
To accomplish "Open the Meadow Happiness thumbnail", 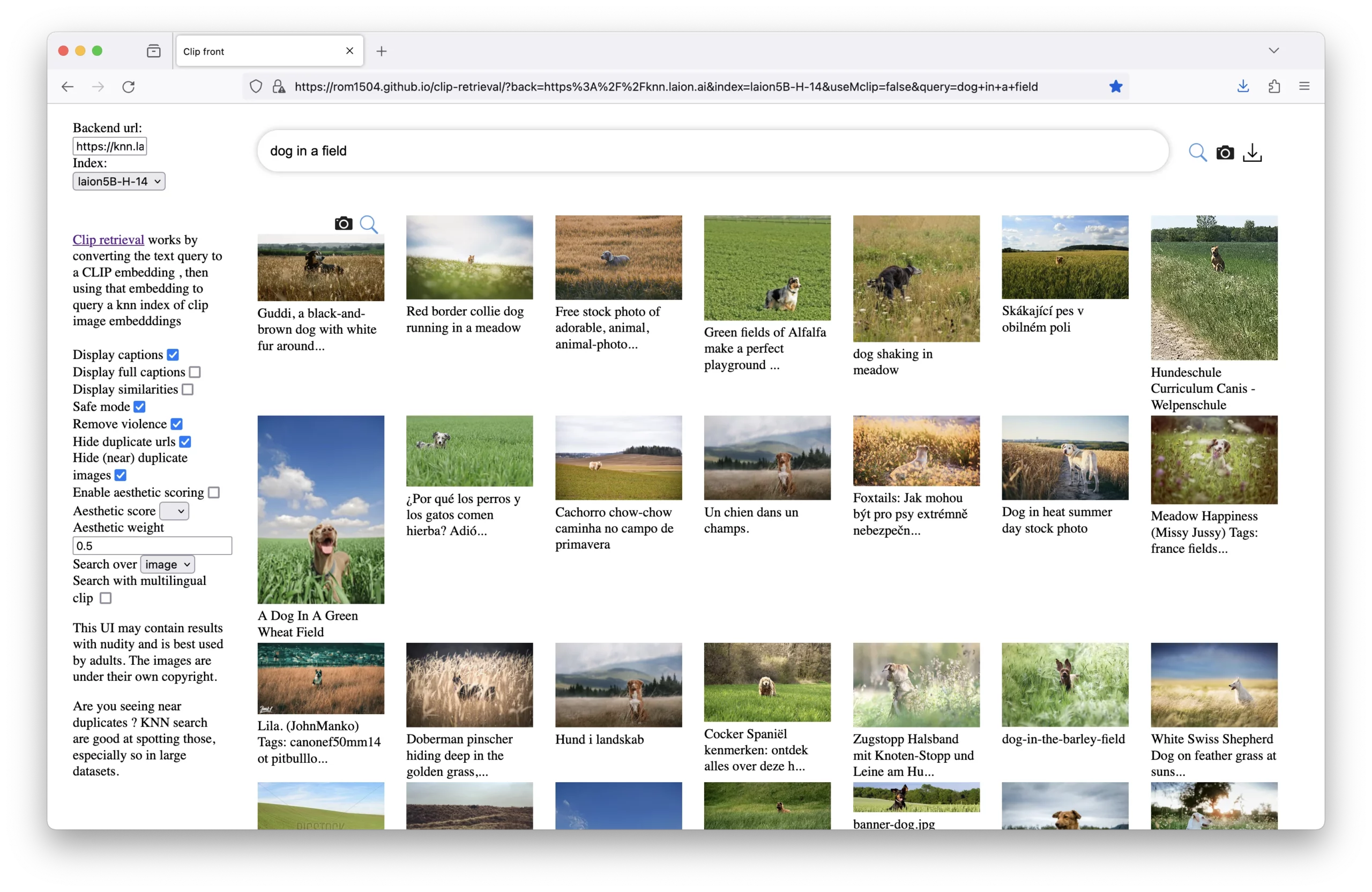I will coord(1213,460).
